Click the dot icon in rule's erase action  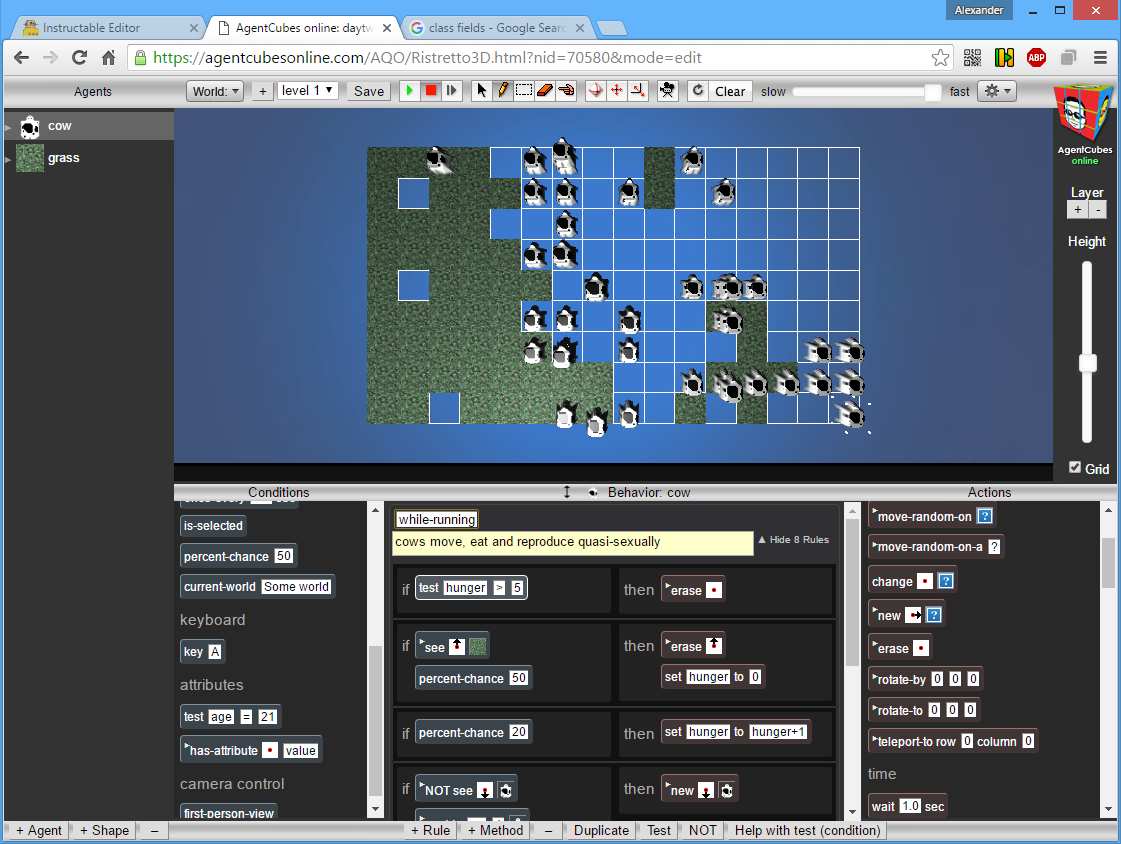click(713, 590)
